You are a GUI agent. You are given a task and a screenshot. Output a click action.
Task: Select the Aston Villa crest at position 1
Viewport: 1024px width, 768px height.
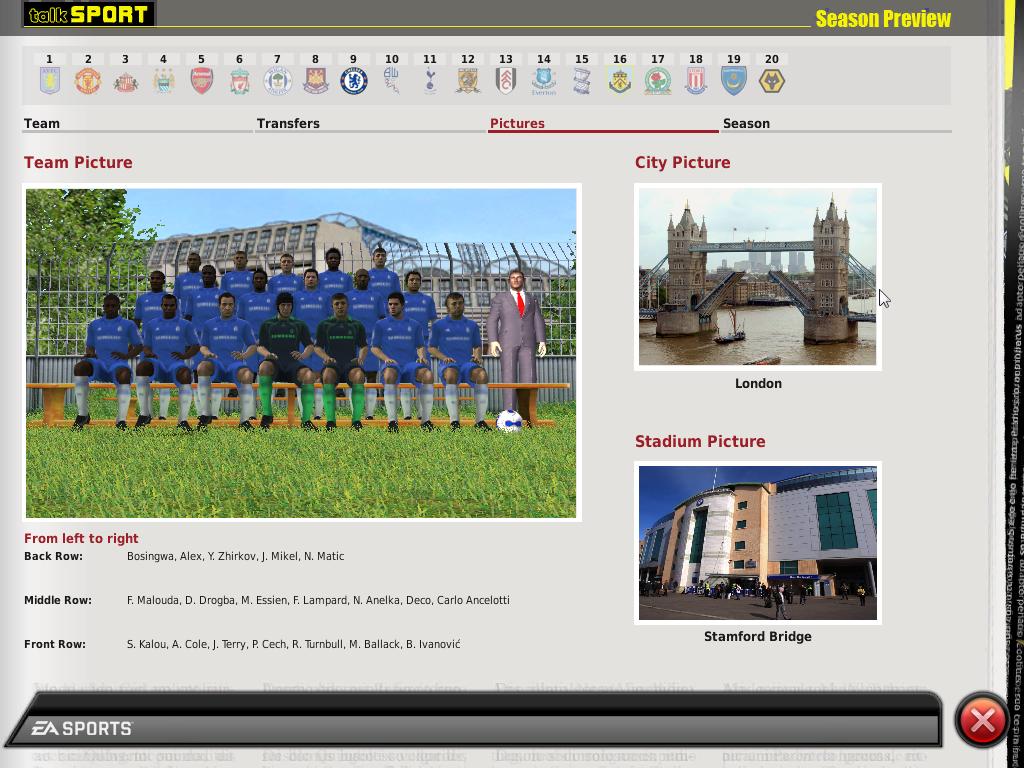pos(49,80)
